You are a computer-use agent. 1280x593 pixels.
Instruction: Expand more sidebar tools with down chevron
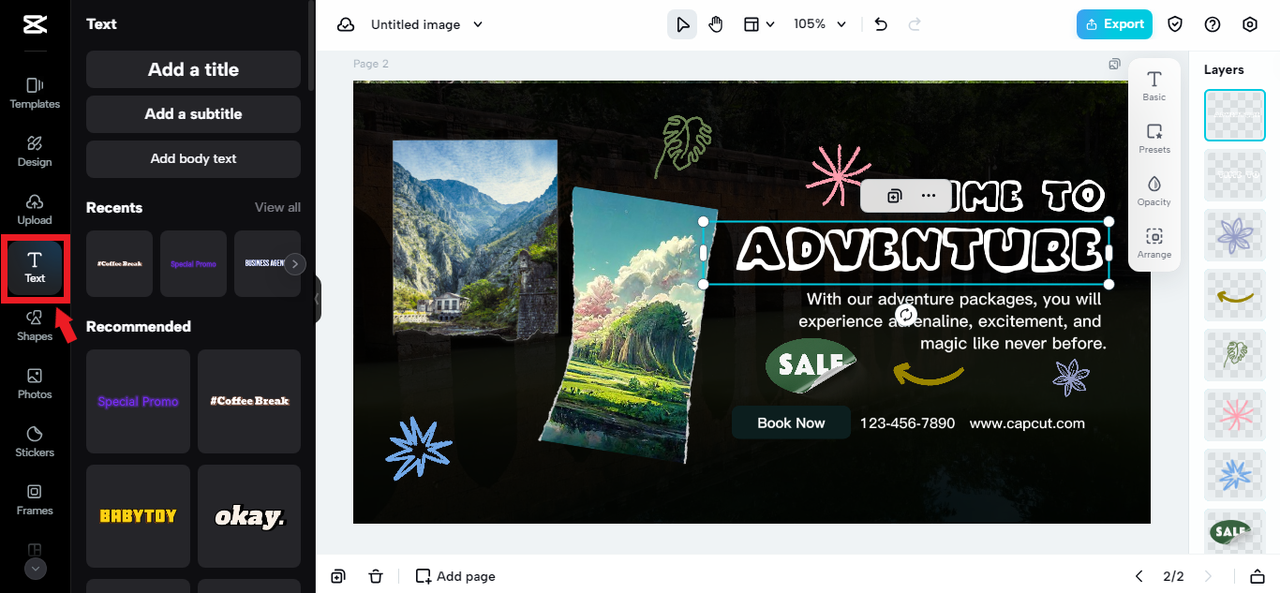tap(35, 568)
